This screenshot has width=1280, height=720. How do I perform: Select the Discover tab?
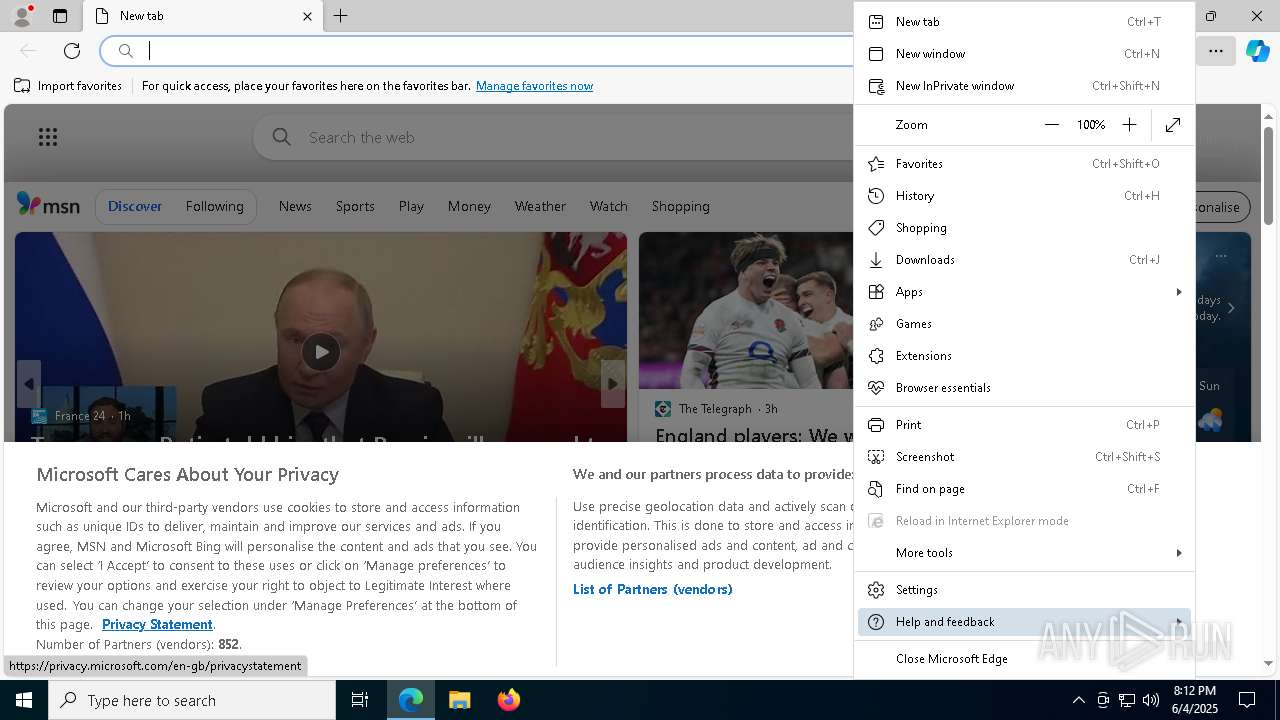pyautogui.click(x=135, y=206)
